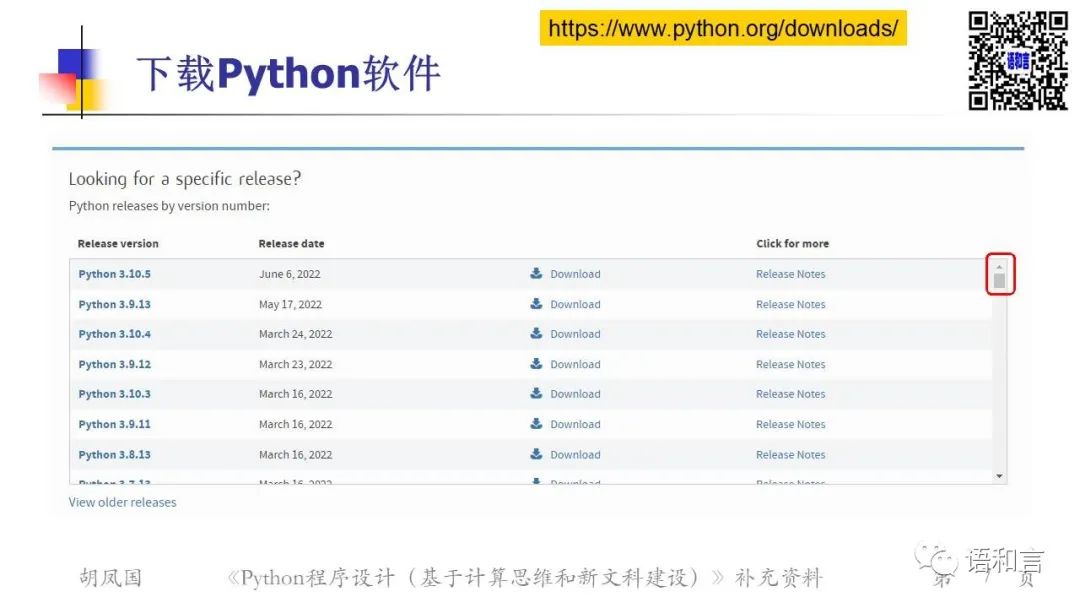Open the Python 3.10.3 release page
The width and height of the screenshot is (1080, 608).
tap(114, 394)
